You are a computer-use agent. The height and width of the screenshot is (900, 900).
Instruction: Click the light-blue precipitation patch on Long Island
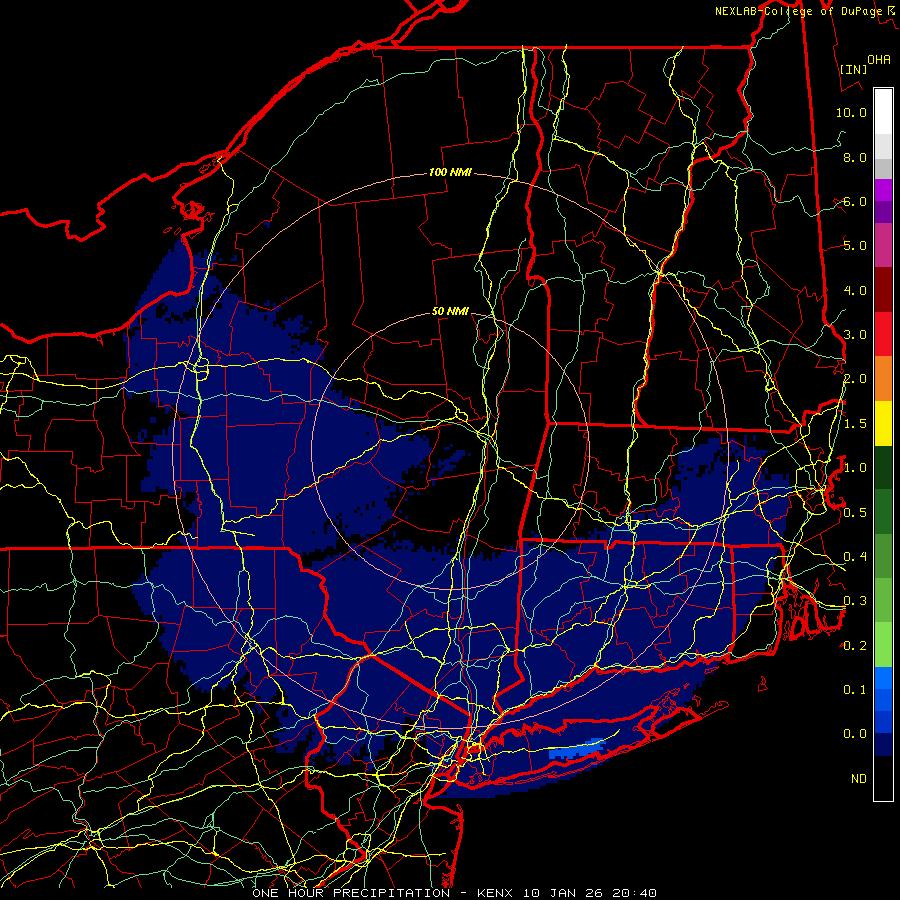pos(576,748)
